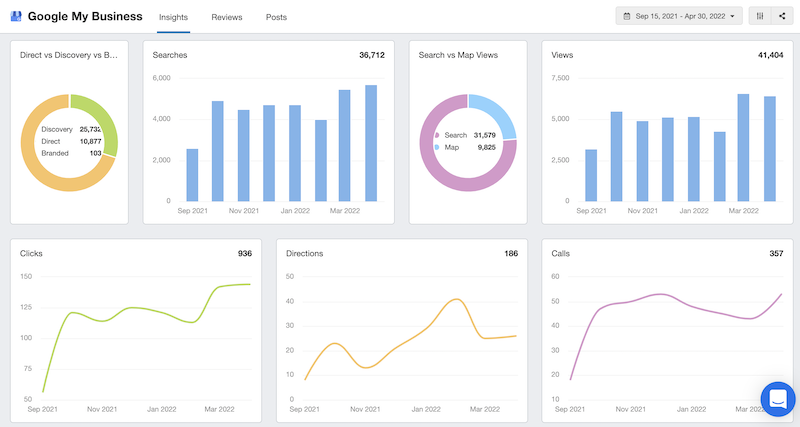This screenshot has width=800, height=427.
Task: Click the purple Calls trend line
Action: tap(663, 295)
